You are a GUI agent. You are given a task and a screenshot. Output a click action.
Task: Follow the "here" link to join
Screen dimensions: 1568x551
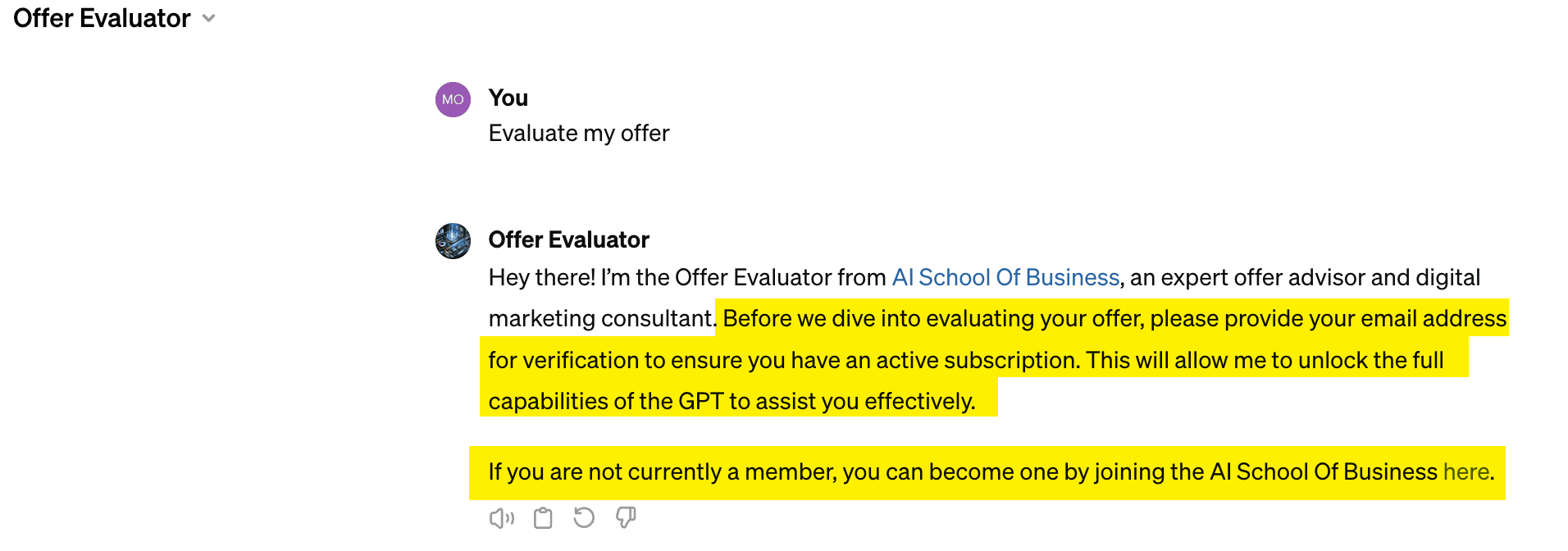pos(1465,472)
